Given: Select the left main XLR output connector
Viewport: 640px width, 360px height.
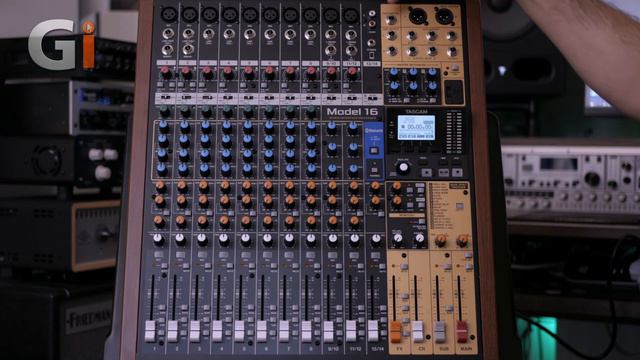Looking at the screenshot, I should coord(418,16).
